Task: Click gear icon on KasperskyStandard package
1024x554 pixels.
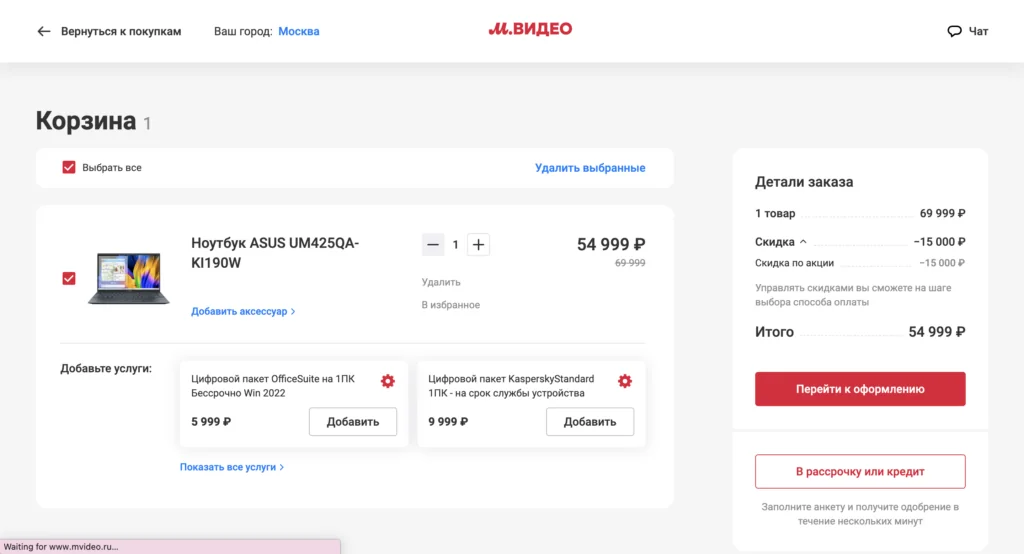Action: click(625, 381)
